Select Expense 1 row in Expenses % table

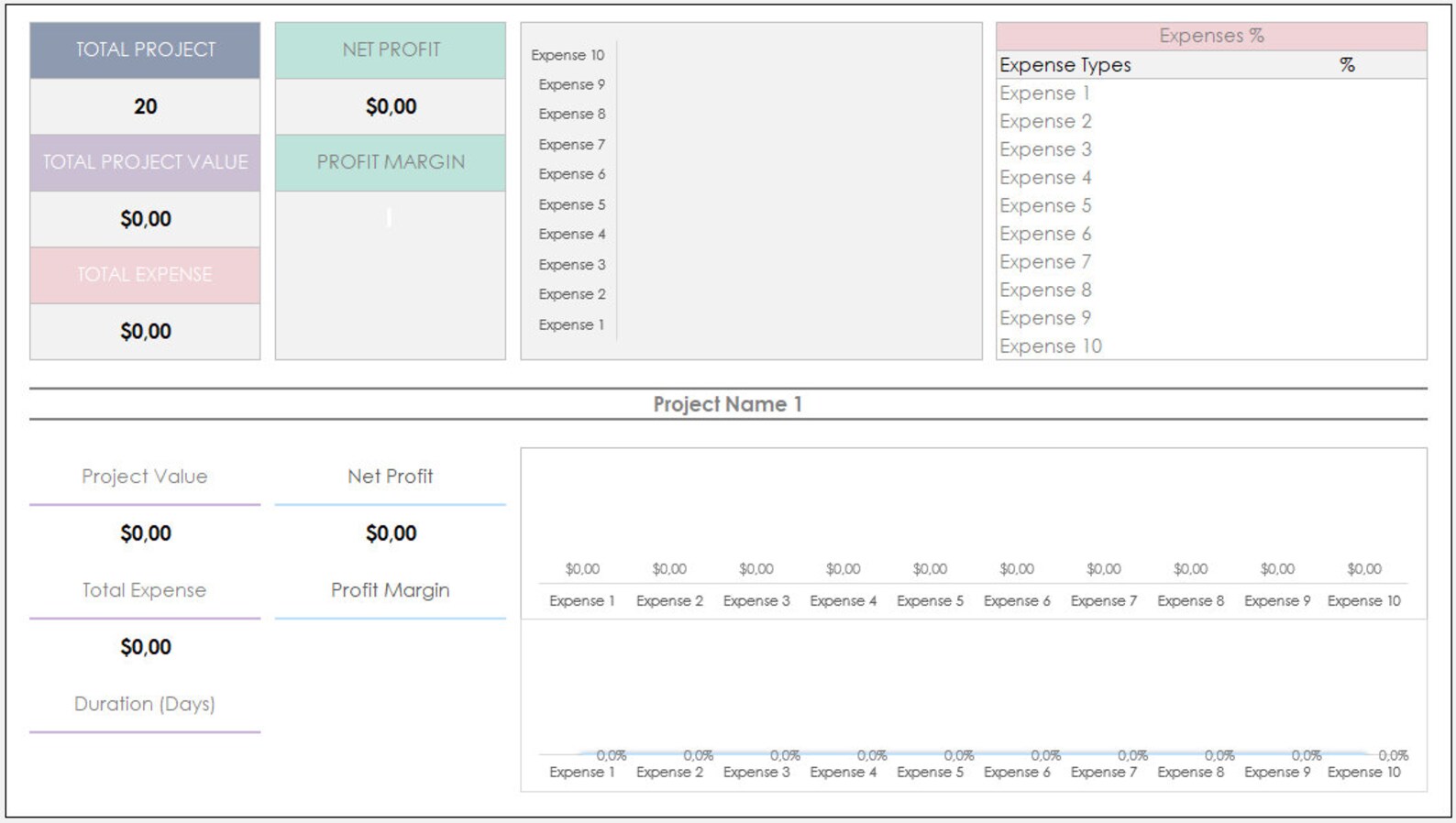pyautogui.click(x=1211, y=93)
